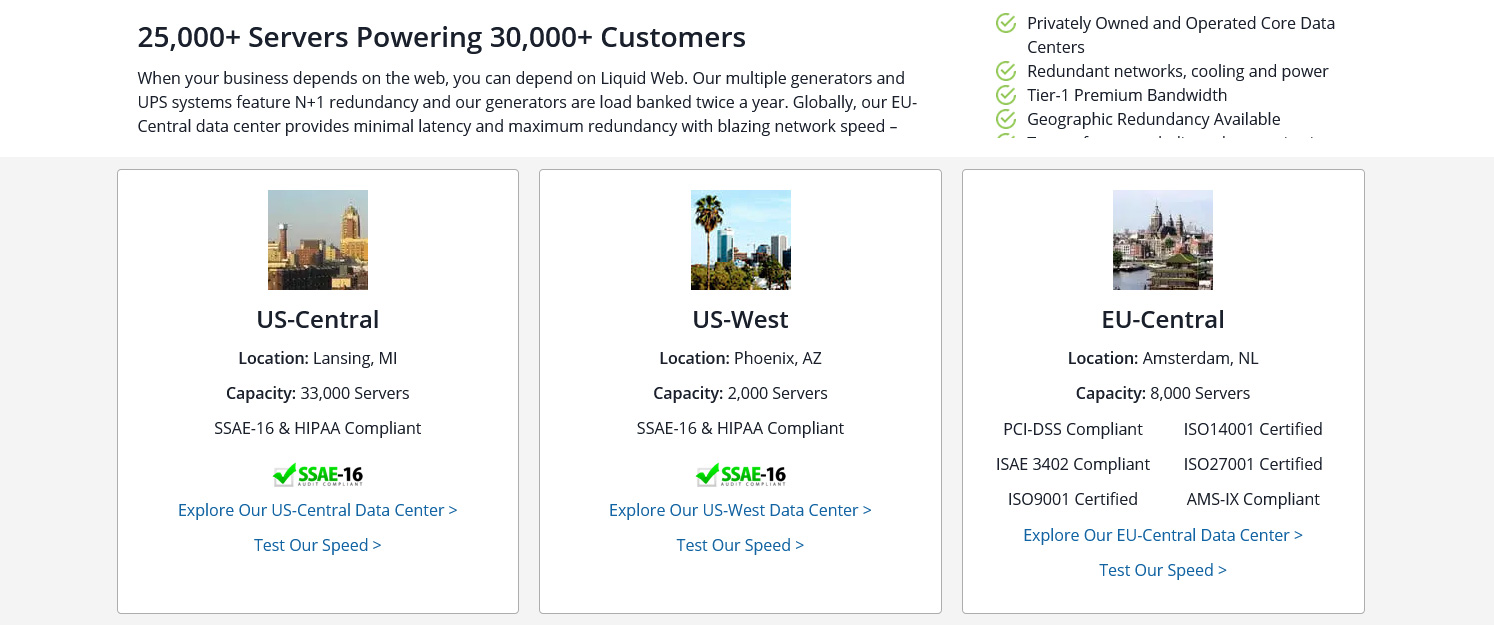Open Explore Our US-Central Data Center link
The image size is (1494, 625).
[317, 510]
